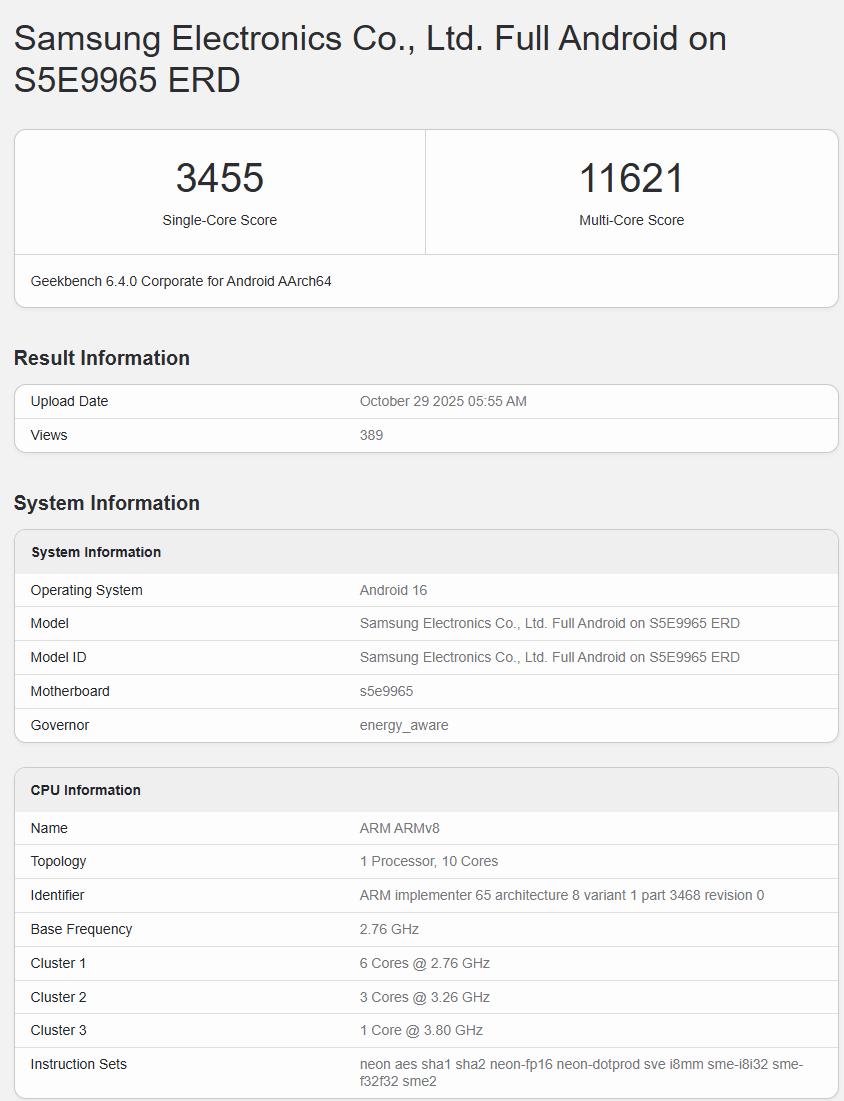Click the ARM implementer identifier text

pos(561,895)
